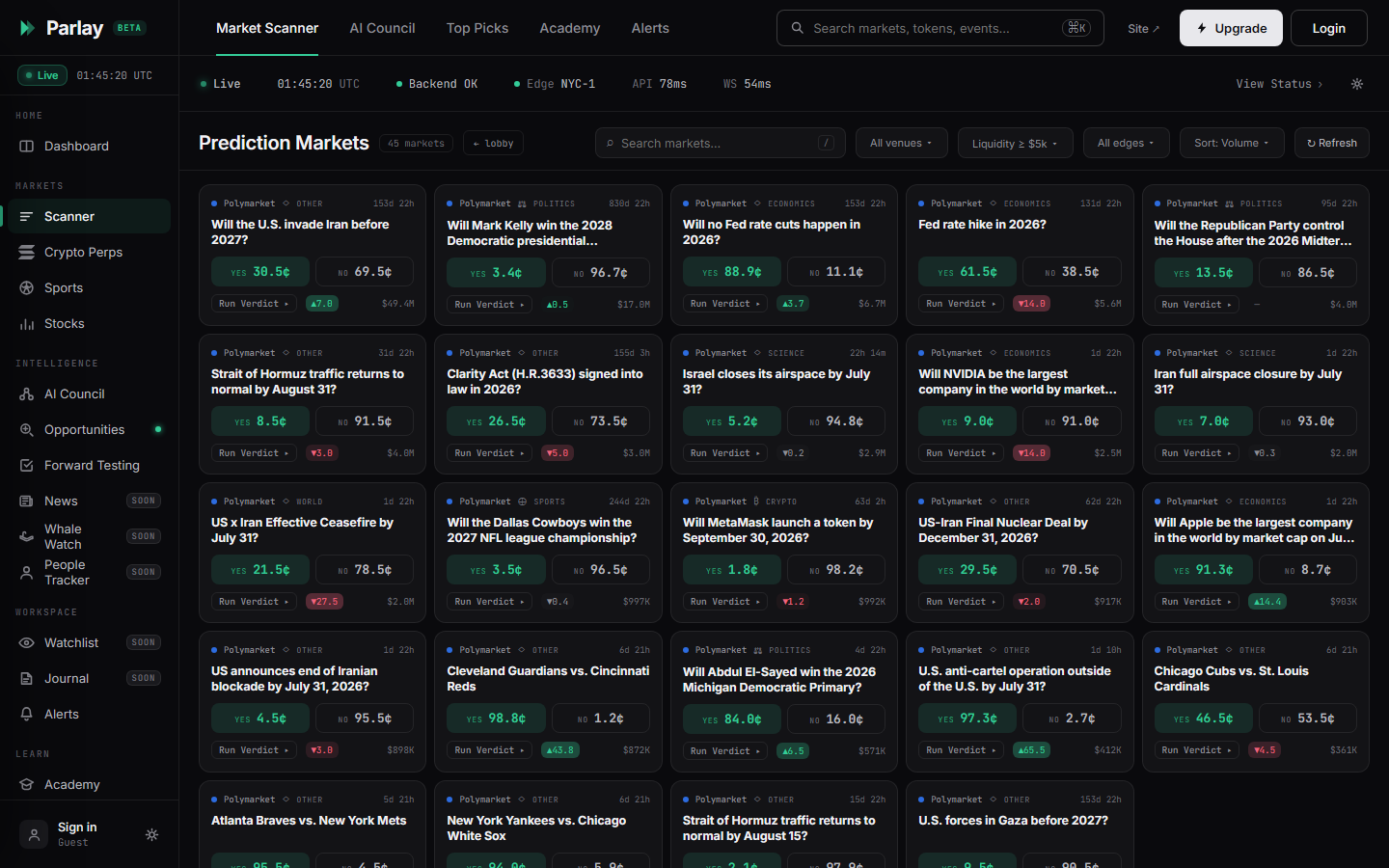
Task: Open the Site external link
Action: pyautogui.click(x=1144, y=28)
